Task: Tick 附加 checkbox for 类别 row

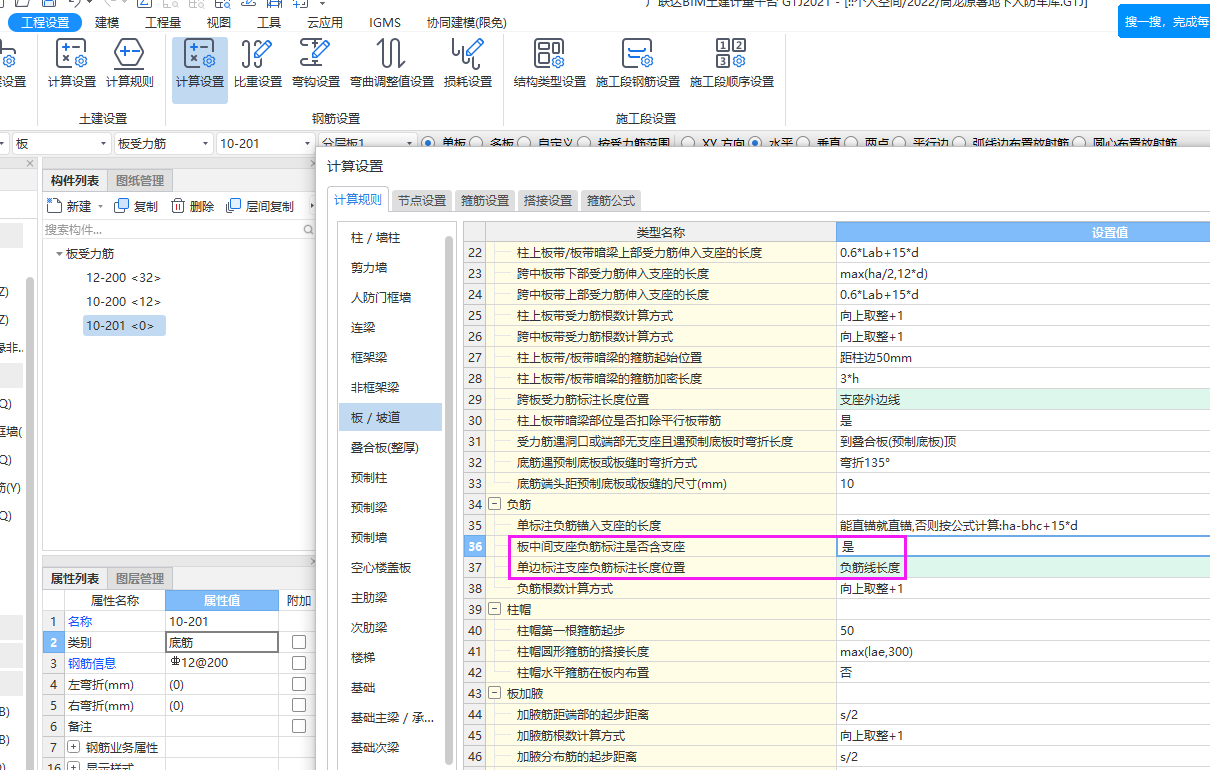Action: 299,642
